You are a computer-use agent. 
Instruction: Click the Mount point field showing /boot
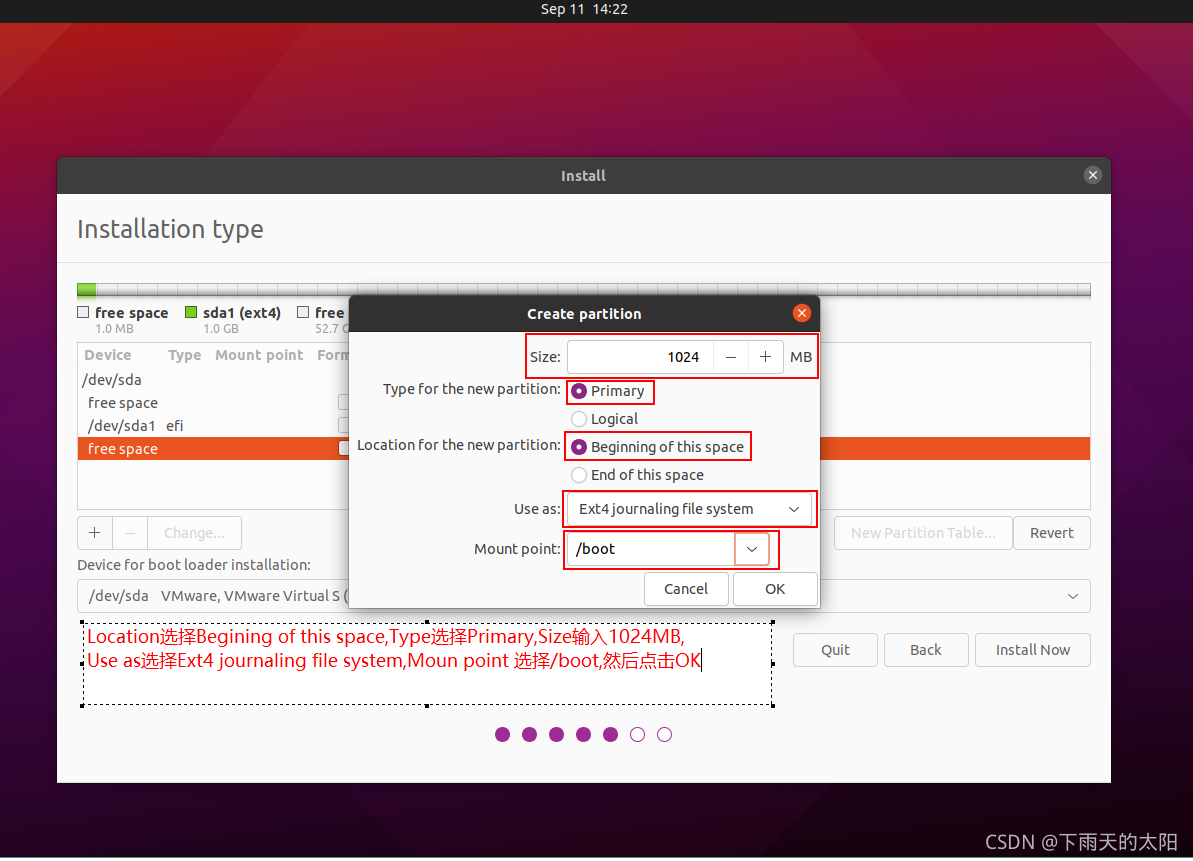click(651, 549)
